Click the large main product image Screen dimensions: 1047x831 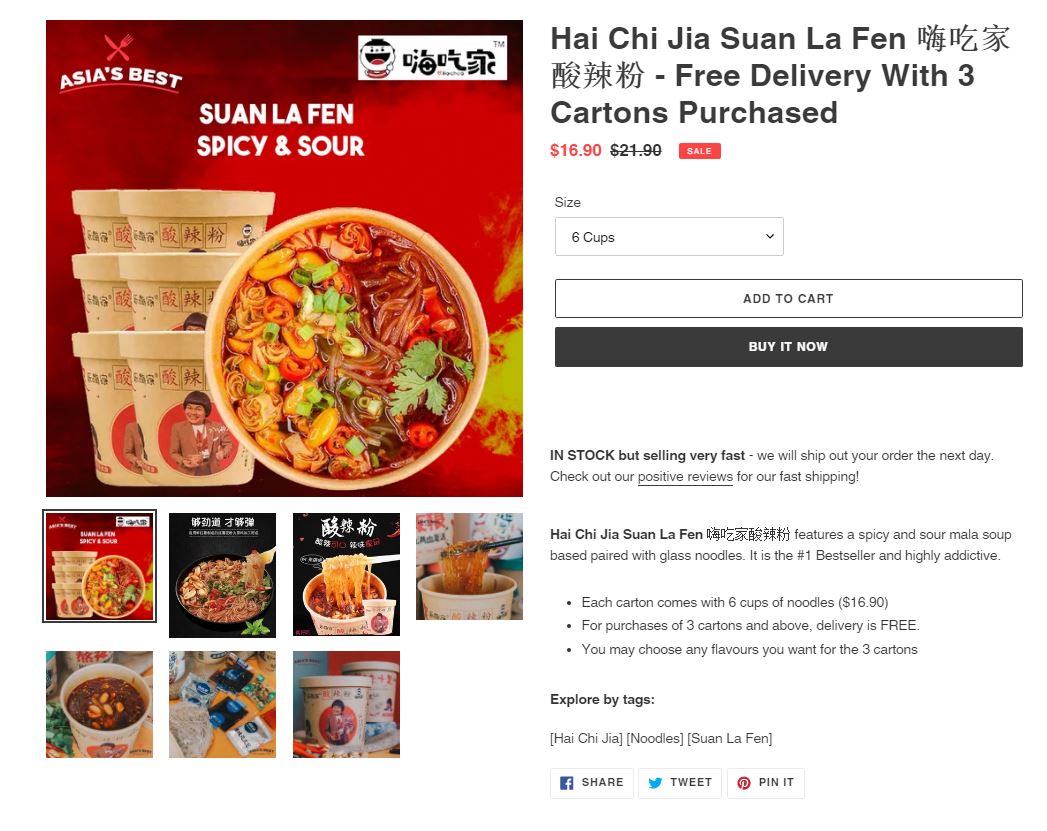(x=284, y=258)
